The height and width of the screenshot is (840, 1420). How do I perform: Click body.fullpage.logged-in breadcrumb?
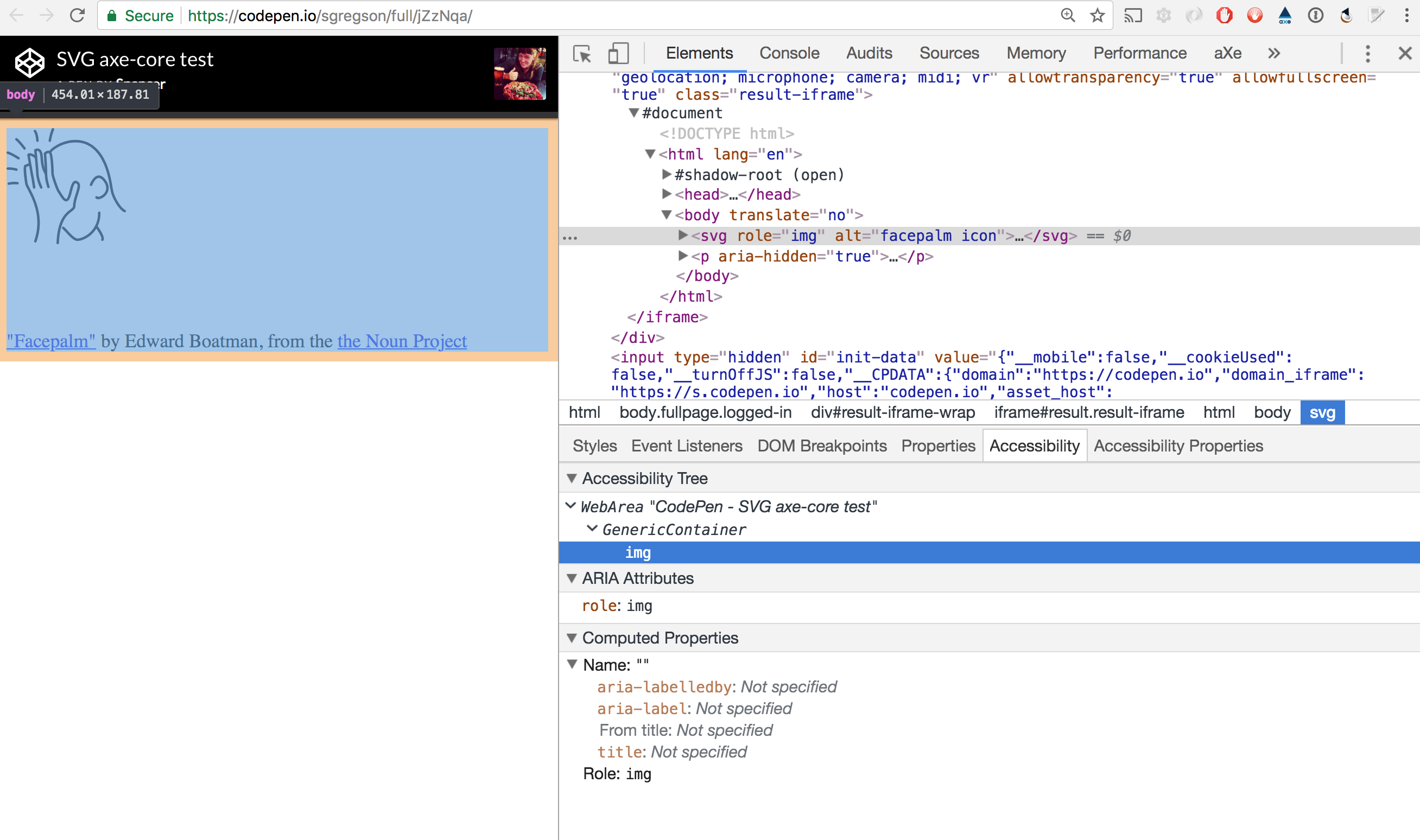coord(706,412)
